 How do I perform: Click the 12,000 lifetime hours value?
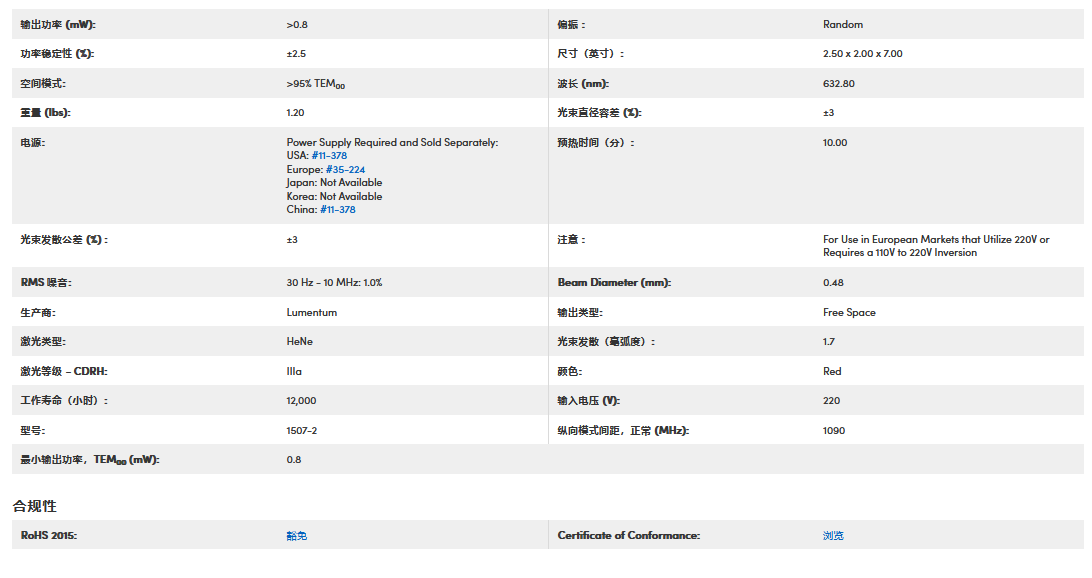[x=302, y=401]
